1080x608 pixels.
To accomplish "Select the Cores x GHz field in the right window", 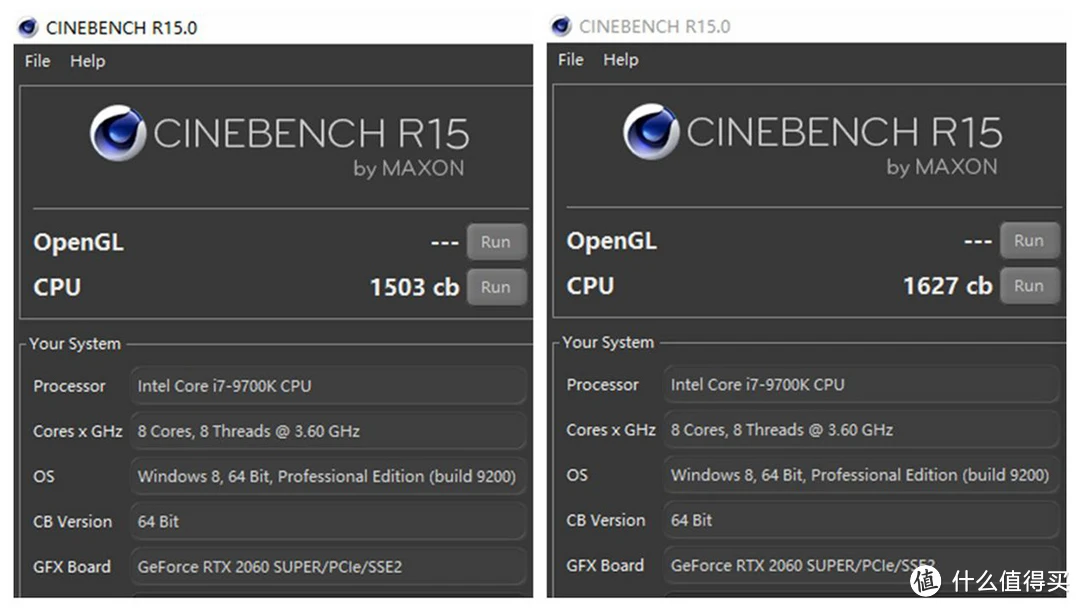I will [x=861, y=430].
